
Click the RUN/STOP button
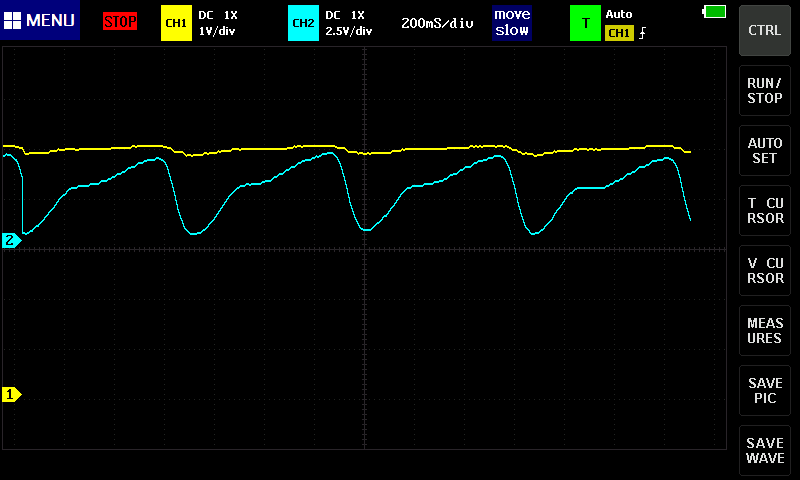(x=765, y=90)
